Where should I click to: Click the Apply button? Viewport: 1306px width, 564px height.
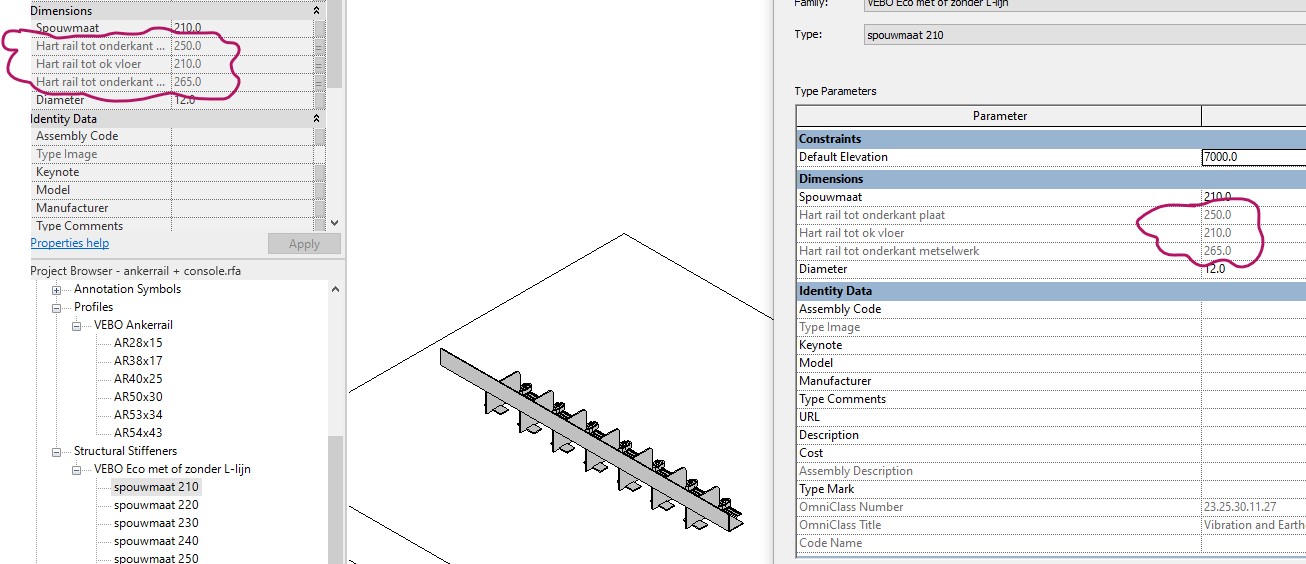click(x=304, y=244)
